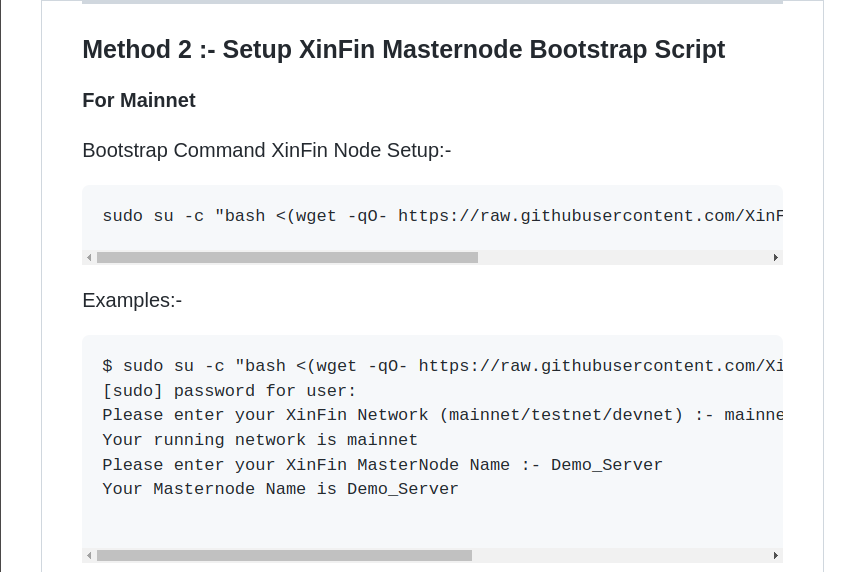Screen dimensions: 863x572
Task: Click "Your running network is mainnet" line
Action: 260,440
